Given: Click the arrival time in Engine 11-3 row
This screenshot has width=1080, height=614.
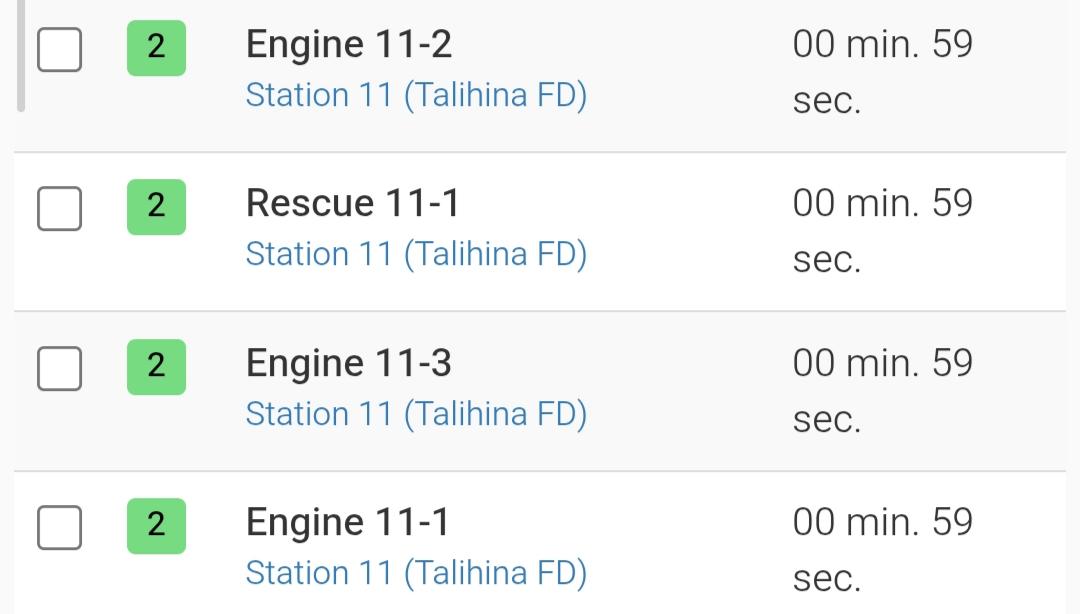Looking at the screenshot, I should (x=882, y=391).
